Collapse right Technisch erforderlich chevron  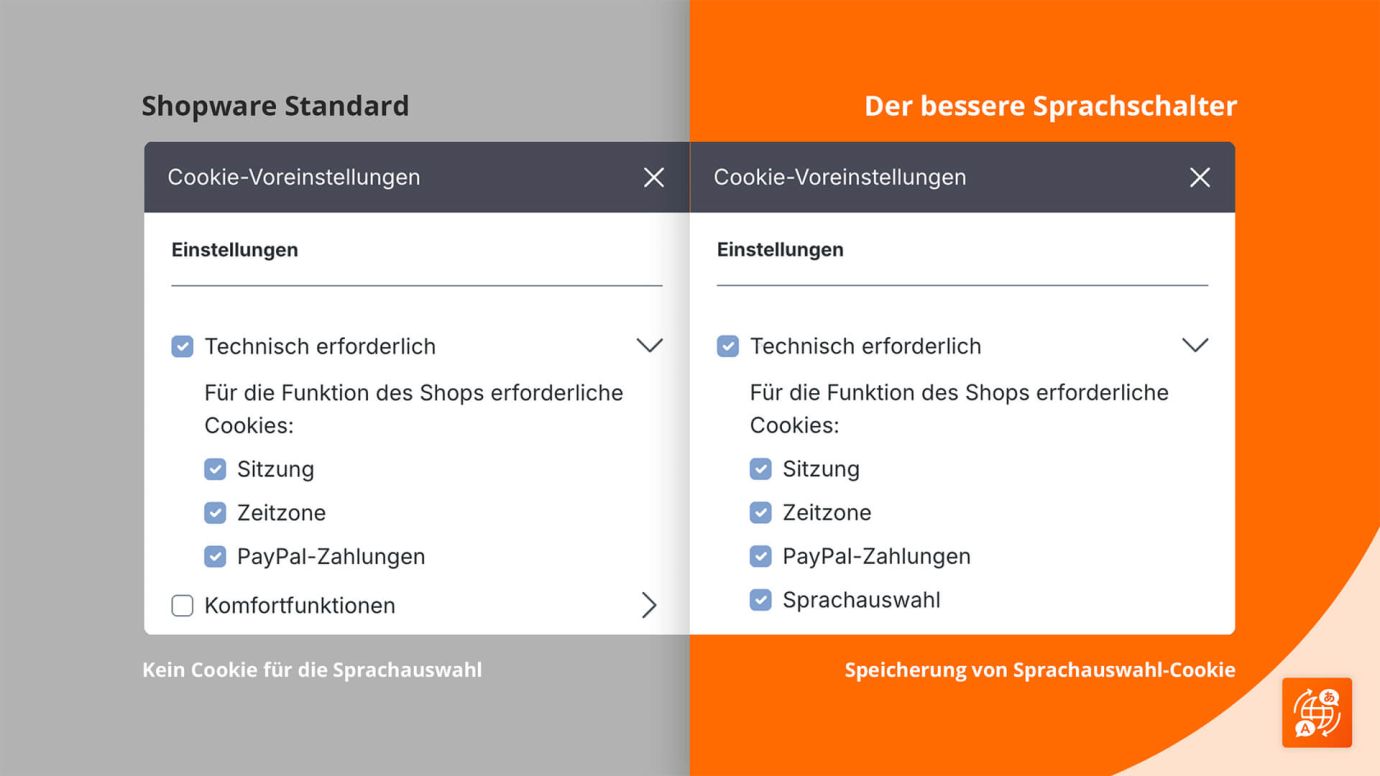(x=1195, y=346)
